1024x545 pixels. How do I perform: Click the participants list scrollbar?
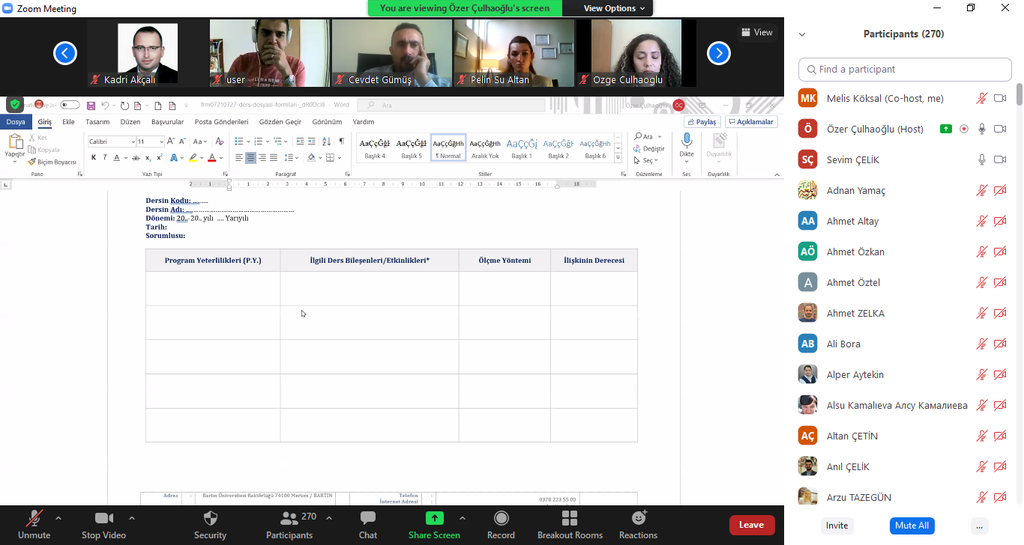(1019, 95)
